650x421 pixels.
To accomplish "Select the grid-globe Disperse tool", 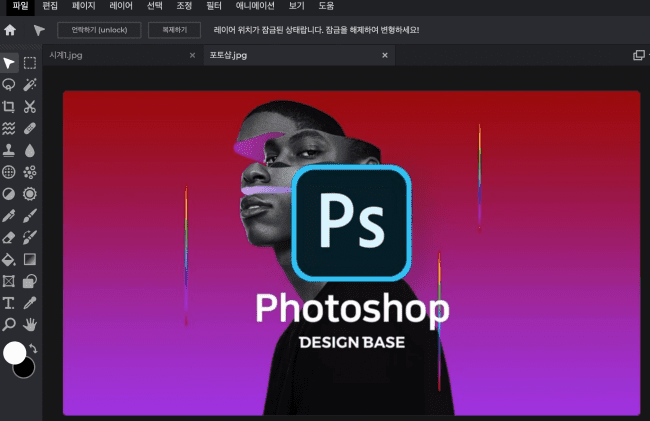I will (x=9, y=172).
